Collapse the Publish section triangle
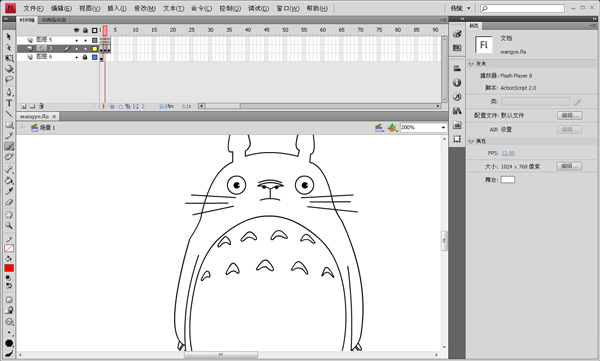Image resolution: width=600 pixels, height=361 pixels. click(x=471, y=64)
